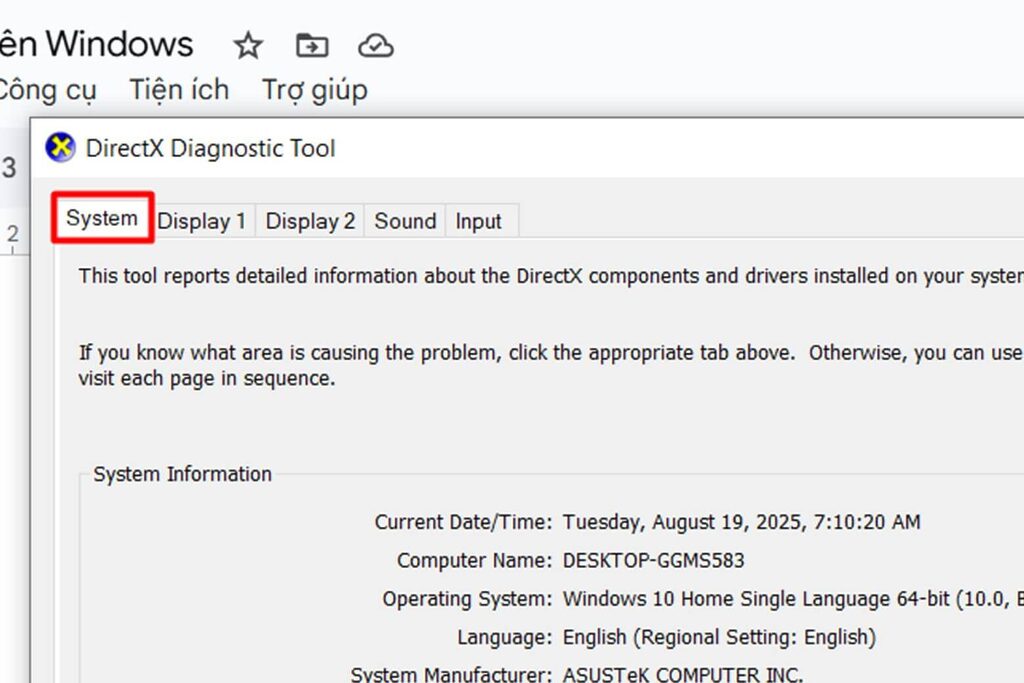Click the move to folder icon
The width and height of the screenshot is (1024, 683).
point(312,45)
